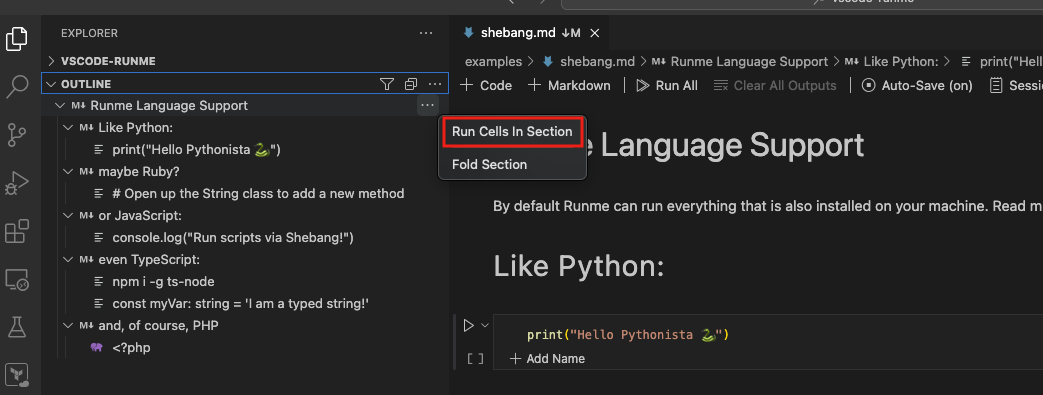Viewport: 1043px width, 395px height.
Task: Open the Testing flask icon
Action: [x=17, y=327]
